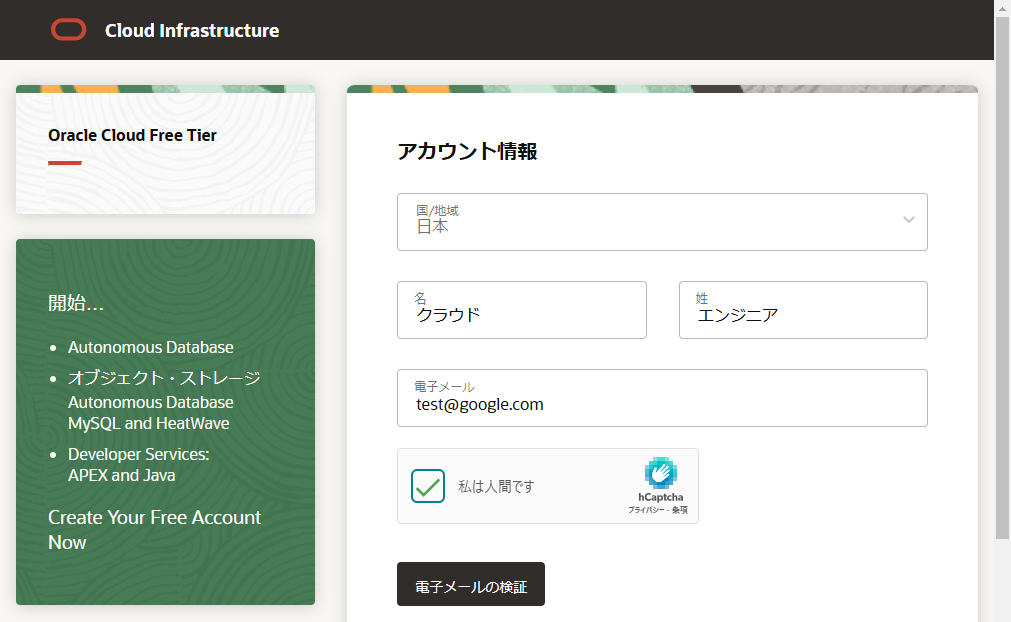1011x622 pixels.
Task: Click the アカウント情報 heading
Action: [x=467, y=151]
